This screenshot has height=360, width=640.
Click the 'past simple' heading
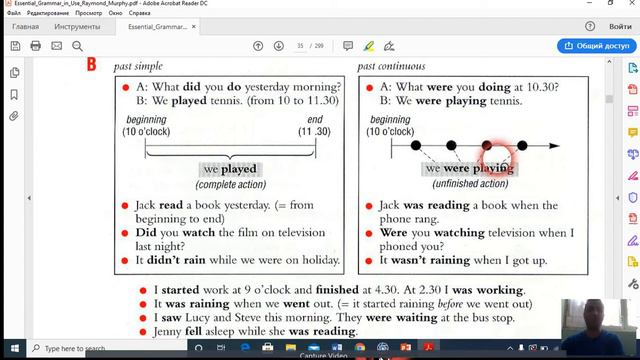[138, 66]
